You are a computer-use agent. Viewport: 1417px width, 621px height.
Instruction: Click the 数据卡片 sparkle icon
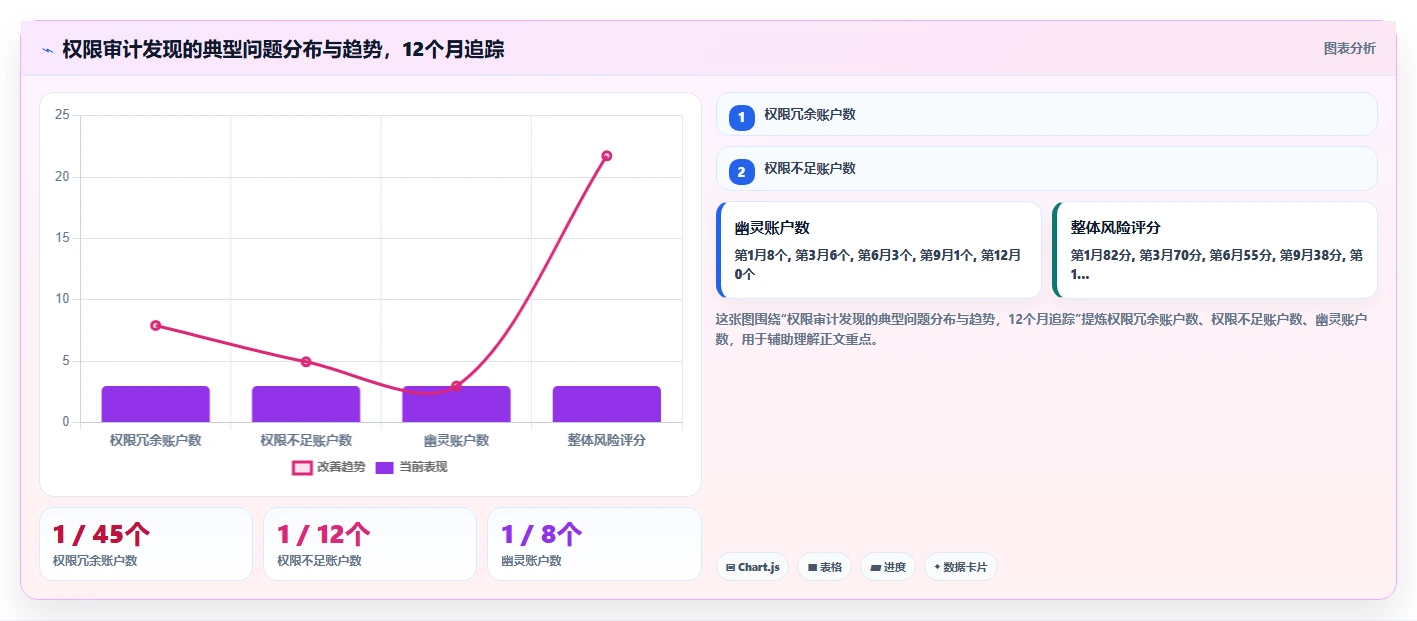click(937, 567)
